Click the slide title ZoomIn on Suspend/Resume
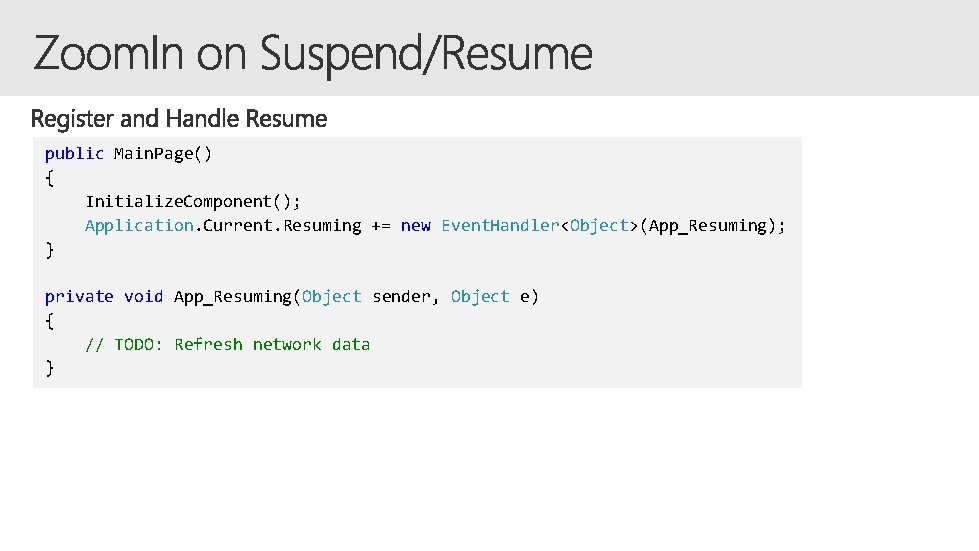979x551 pixels. click(313, 53)
